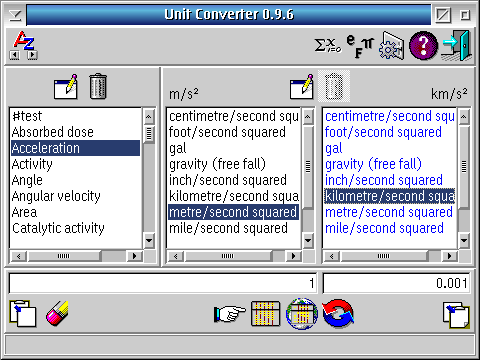Edit category with the left pencil icon
Screen dimensions: 480x360
[x=66, y=87]
